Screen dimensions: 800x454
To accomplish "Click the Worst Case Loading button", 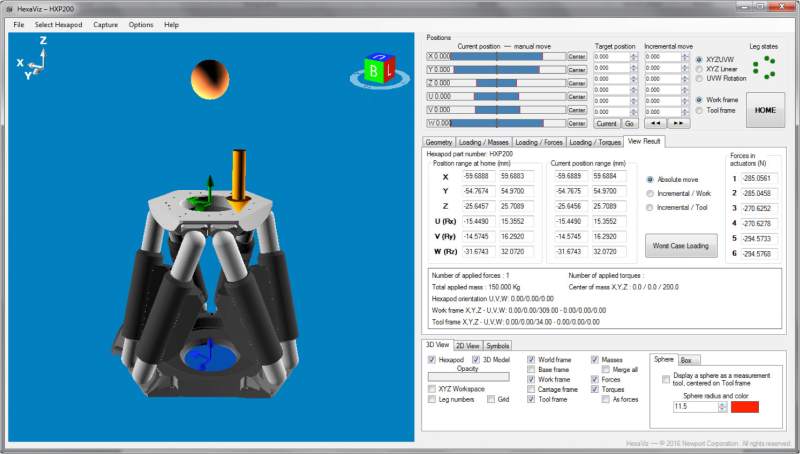I will coord(681,245).
